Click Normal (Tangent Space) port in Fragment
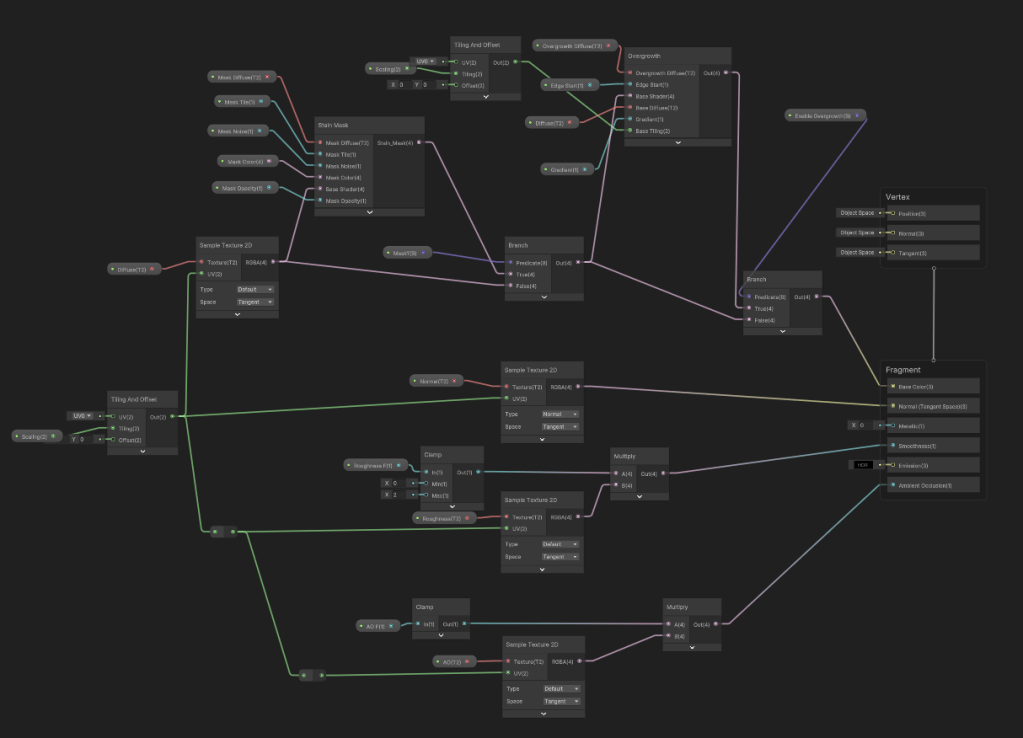This screenshot has height=738, width=1023. pyautogui.click(x=893, y=406)
